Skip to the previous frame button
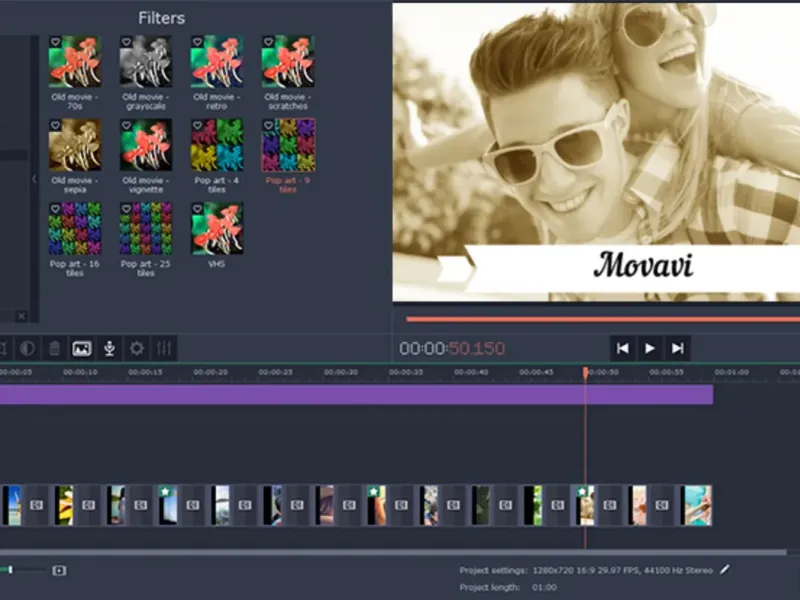 (622, 348)
